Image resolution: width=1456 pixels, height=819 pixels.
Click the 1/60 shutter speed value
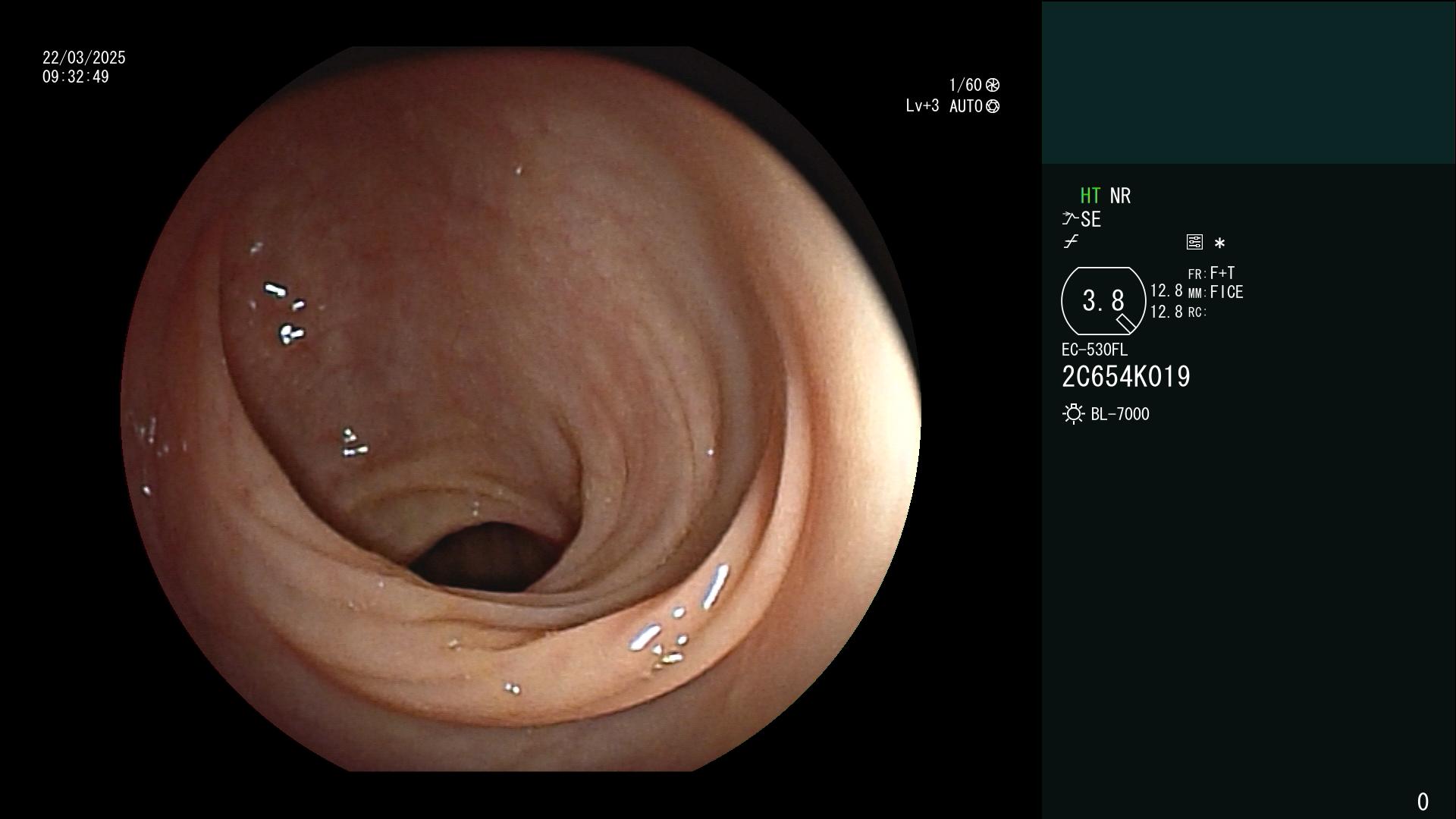[965, 85]
